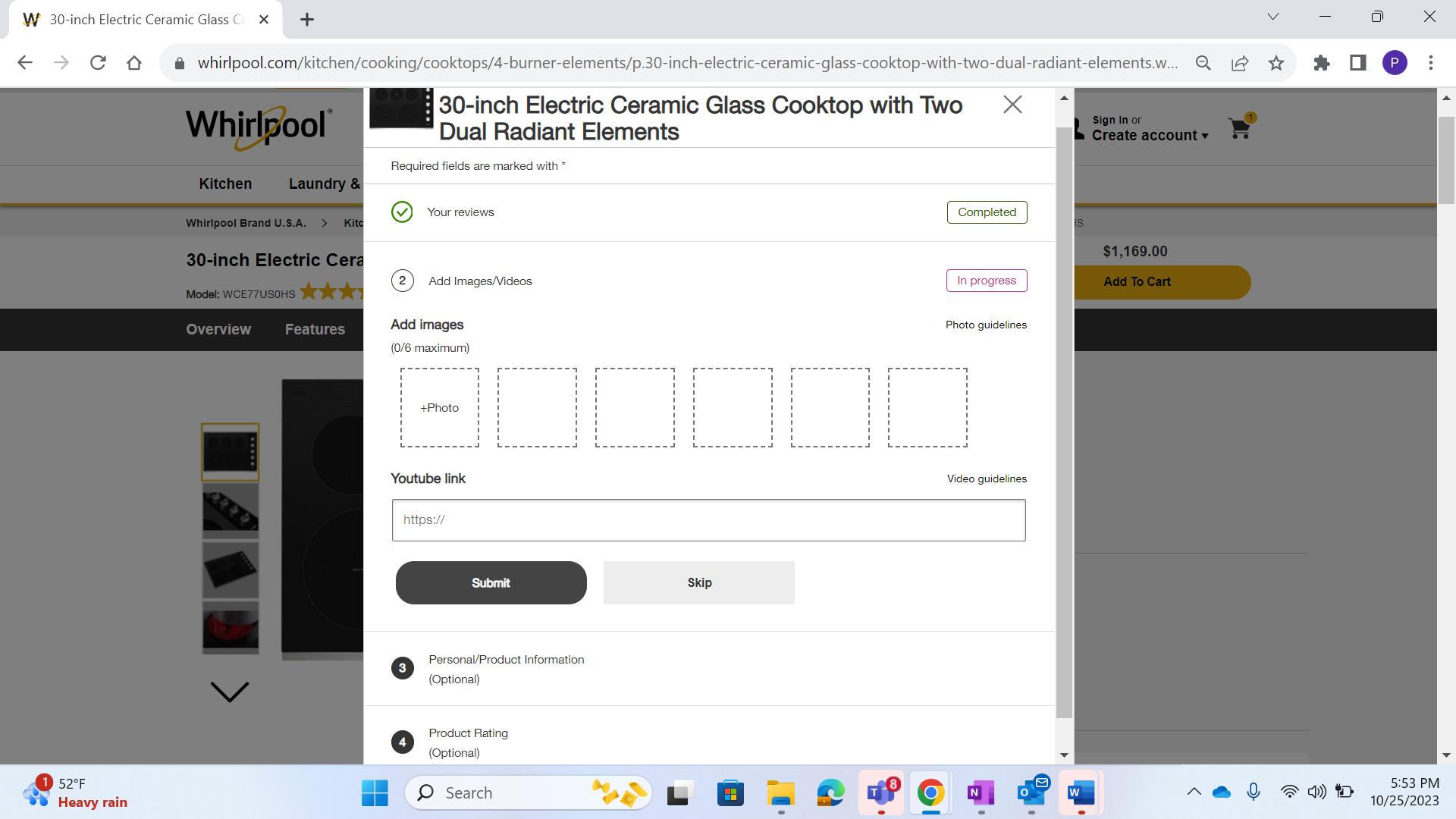Open the Kitchen menu
This screenshot has width=1456, height=819.
tap(225, 184)
